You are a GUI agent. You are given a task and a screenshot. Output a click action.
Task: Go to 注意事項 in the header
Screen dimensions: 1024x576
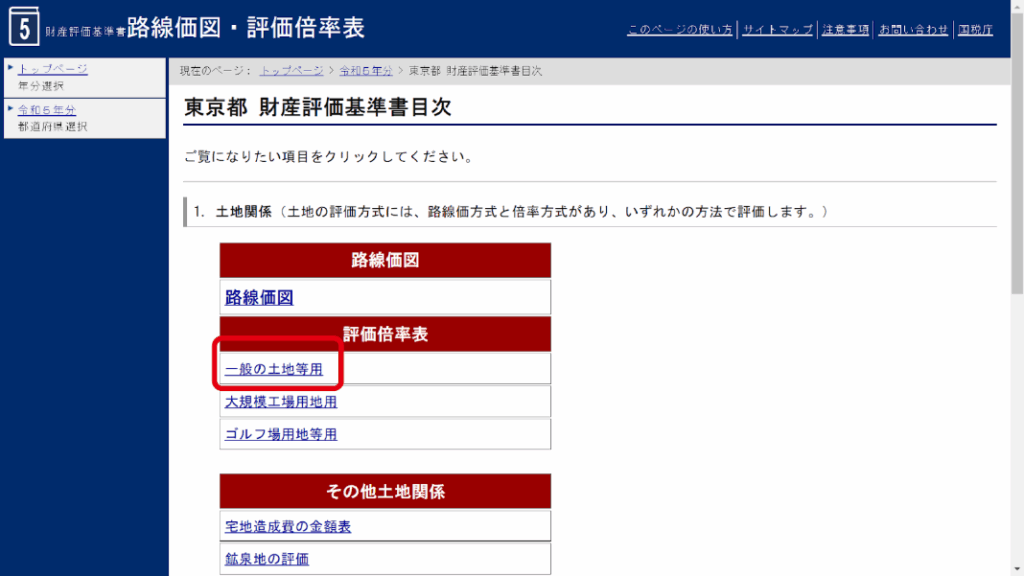845,29
